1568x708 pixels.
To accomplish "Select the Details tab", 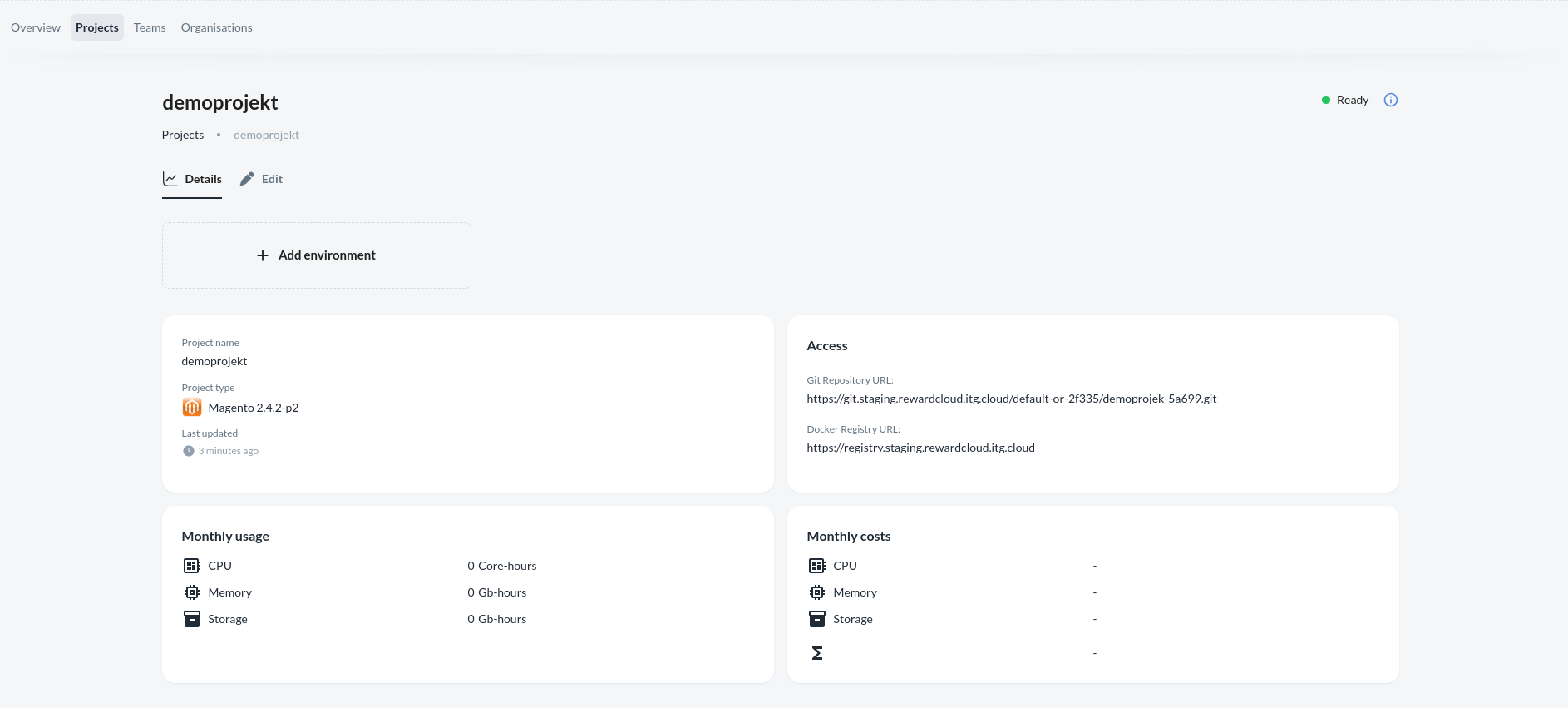I will click(x=192, y=179).
